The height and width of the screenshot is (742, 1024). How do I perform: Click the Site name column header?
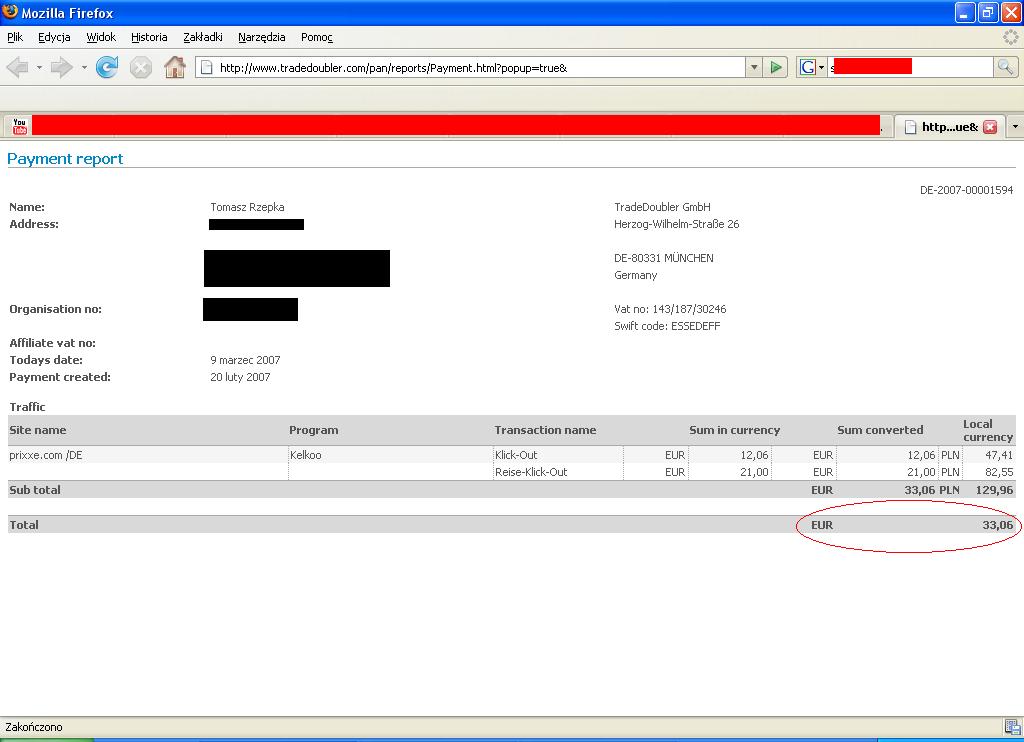(37, 430)
